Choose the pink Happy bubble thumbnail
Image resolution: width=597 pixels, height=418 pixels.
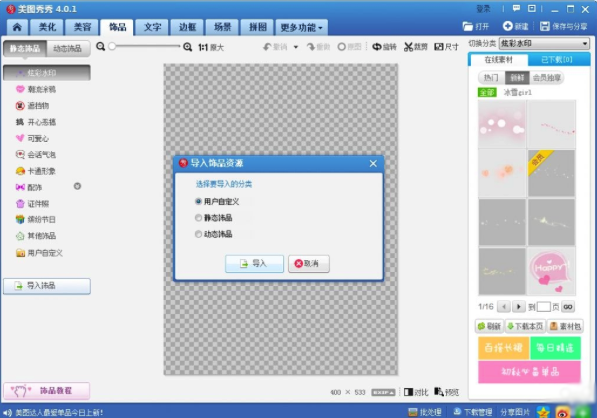(x=551, y=271)
